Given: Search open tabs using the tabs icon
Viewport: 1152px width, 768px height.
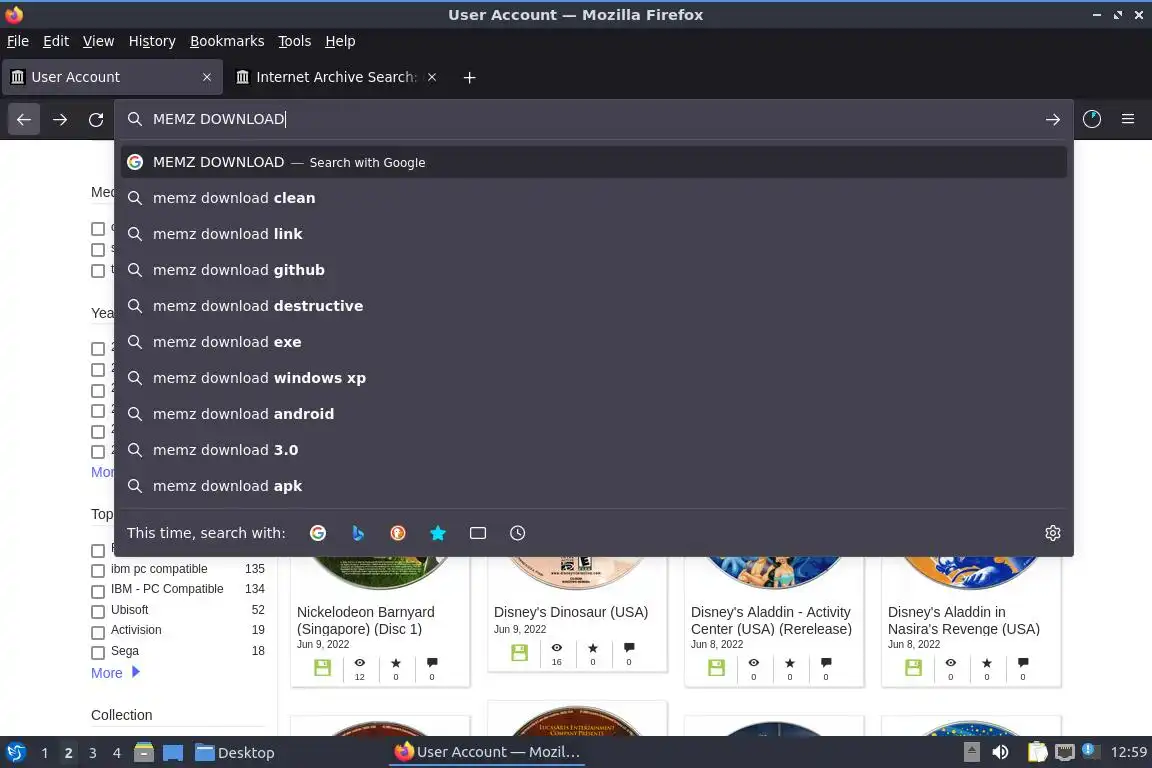Looking at the screenshot, I should coord(478,533).
